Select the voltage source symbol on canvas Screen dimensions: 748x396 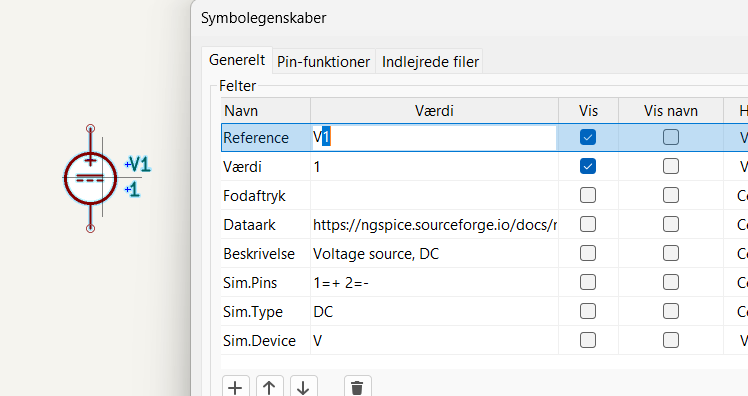[x=90, y=178]
